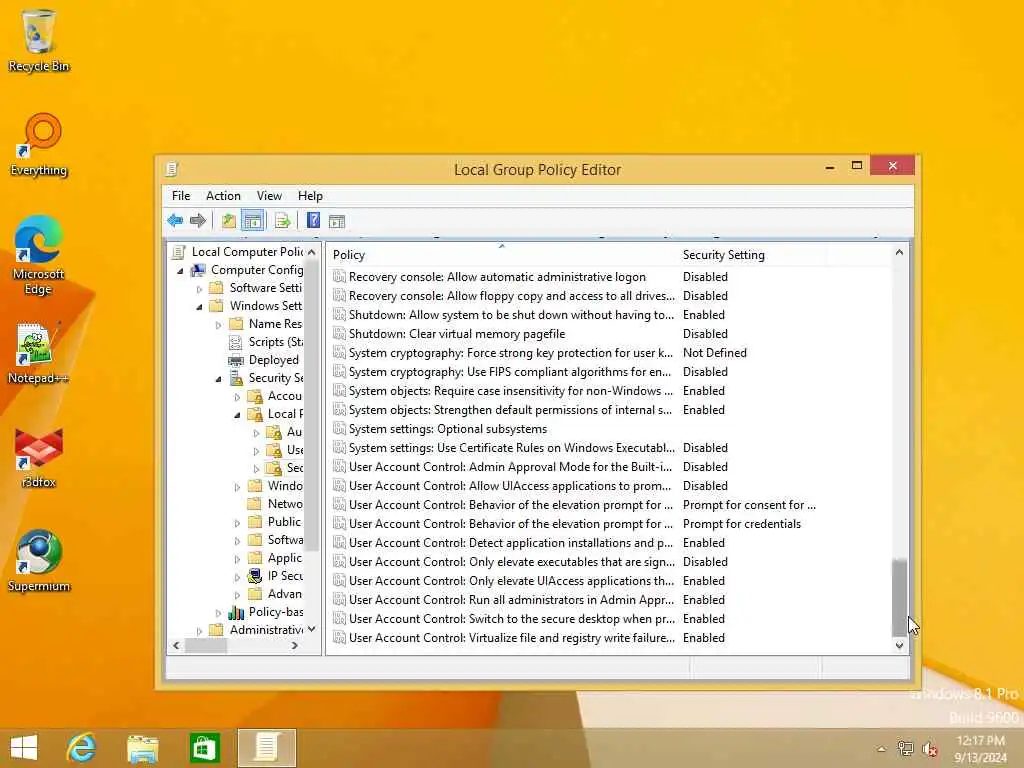
Task: Open the Help toolbar icon
Action: (313, 221)
